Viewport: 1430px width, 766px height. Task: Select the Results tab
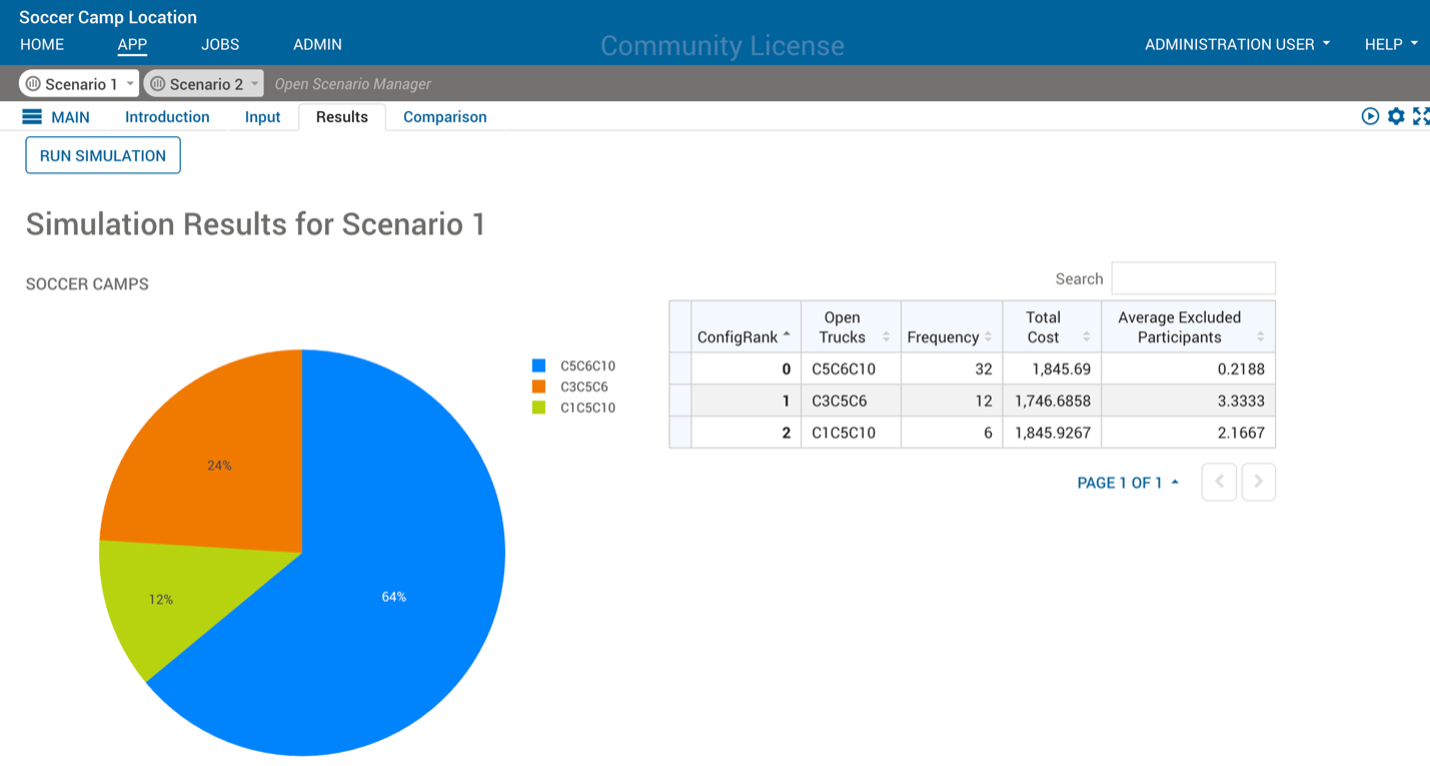click(342, 117)
